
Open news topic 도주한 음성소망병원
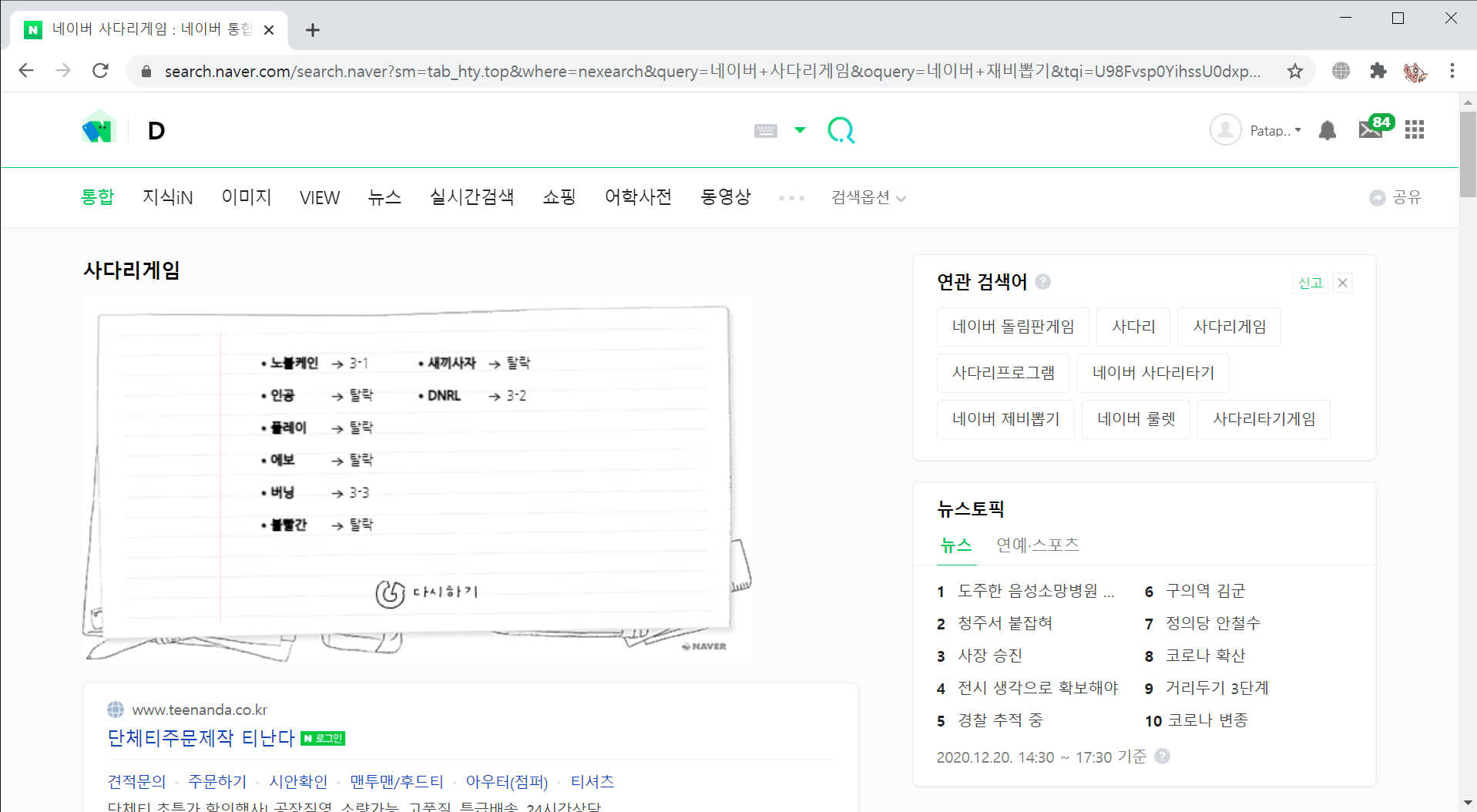click(1036, 591)
